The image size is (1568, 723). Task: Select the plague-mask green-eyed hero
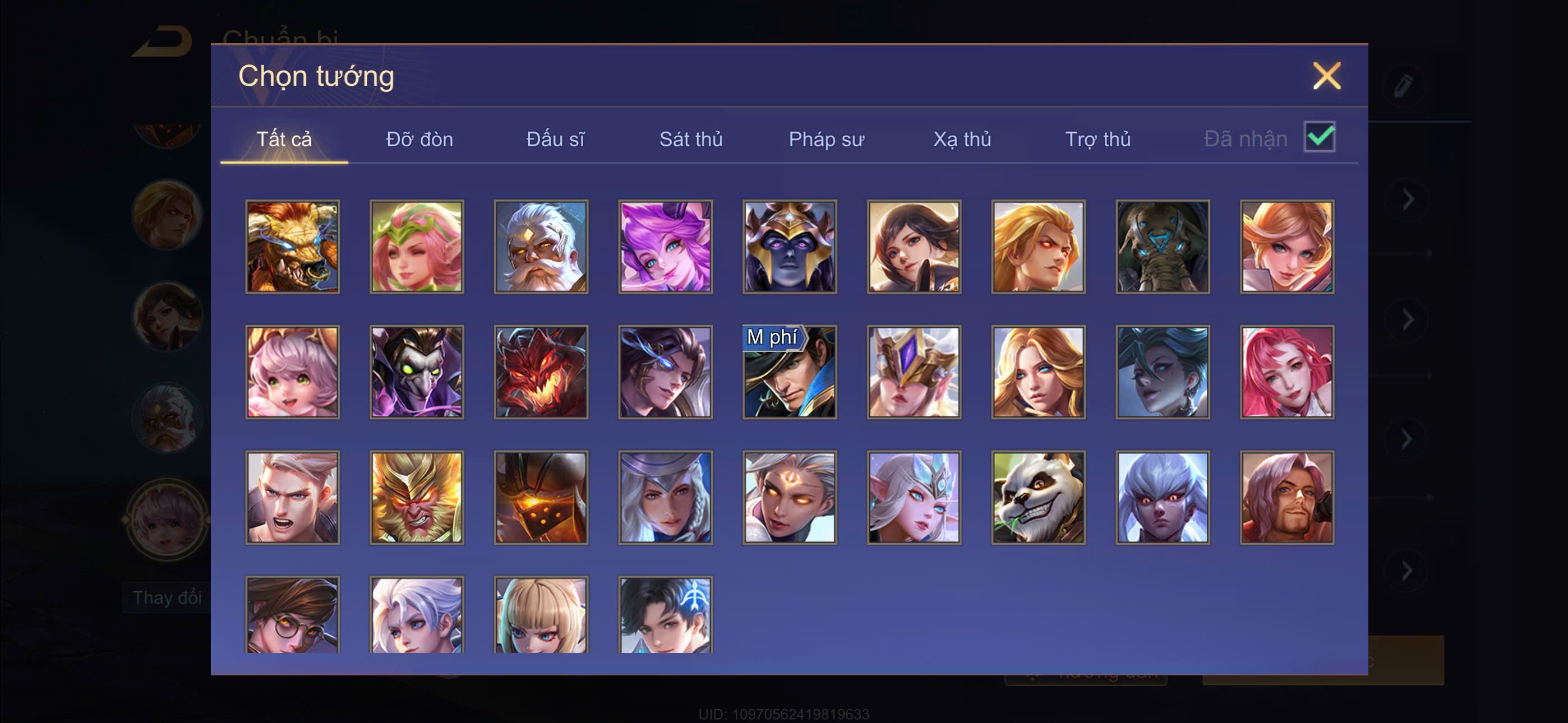point(416,372)
